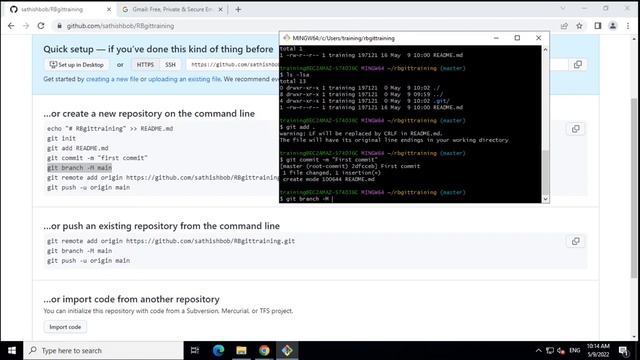Switch to Chrome in the taskbar
This screenshot has width=640, height=360.
pyautogui.click(x=264, y=351)
